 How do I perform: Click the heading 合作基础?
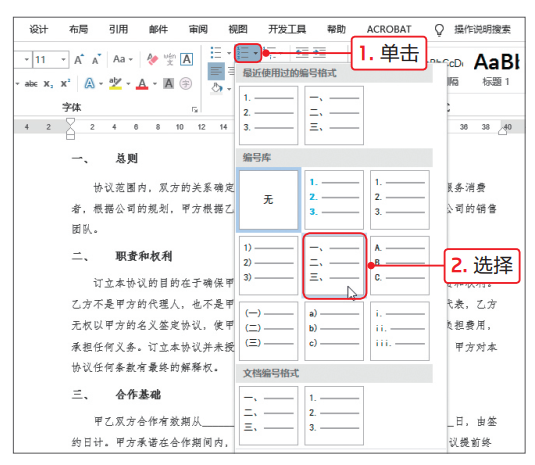(138, 395)
